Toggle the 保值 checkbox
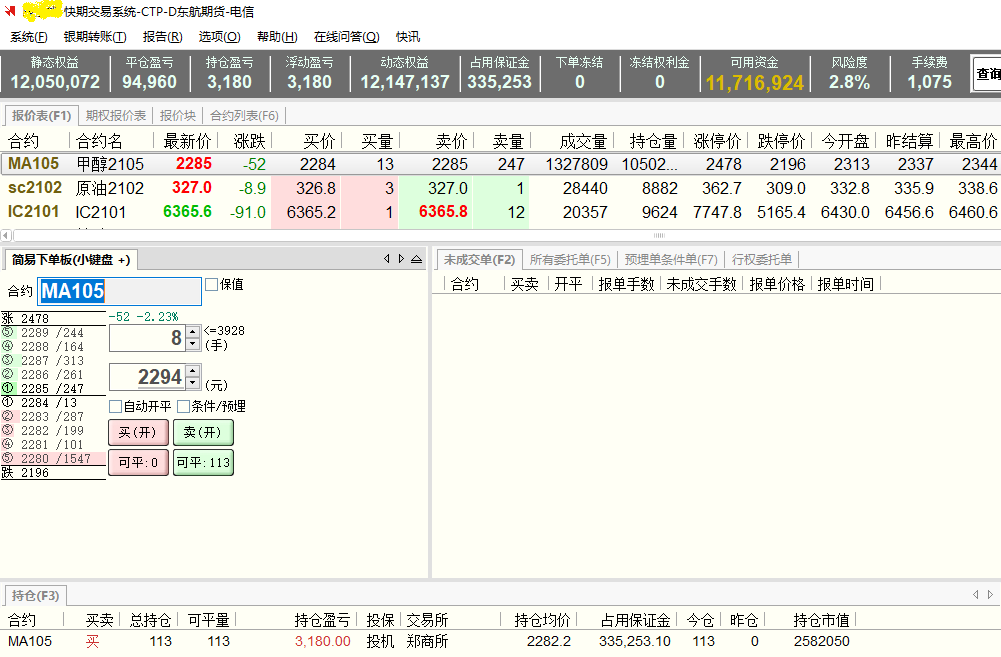The width and height of the screenshot is (1001, 657). pyautogui.click(x=211, y=284)
